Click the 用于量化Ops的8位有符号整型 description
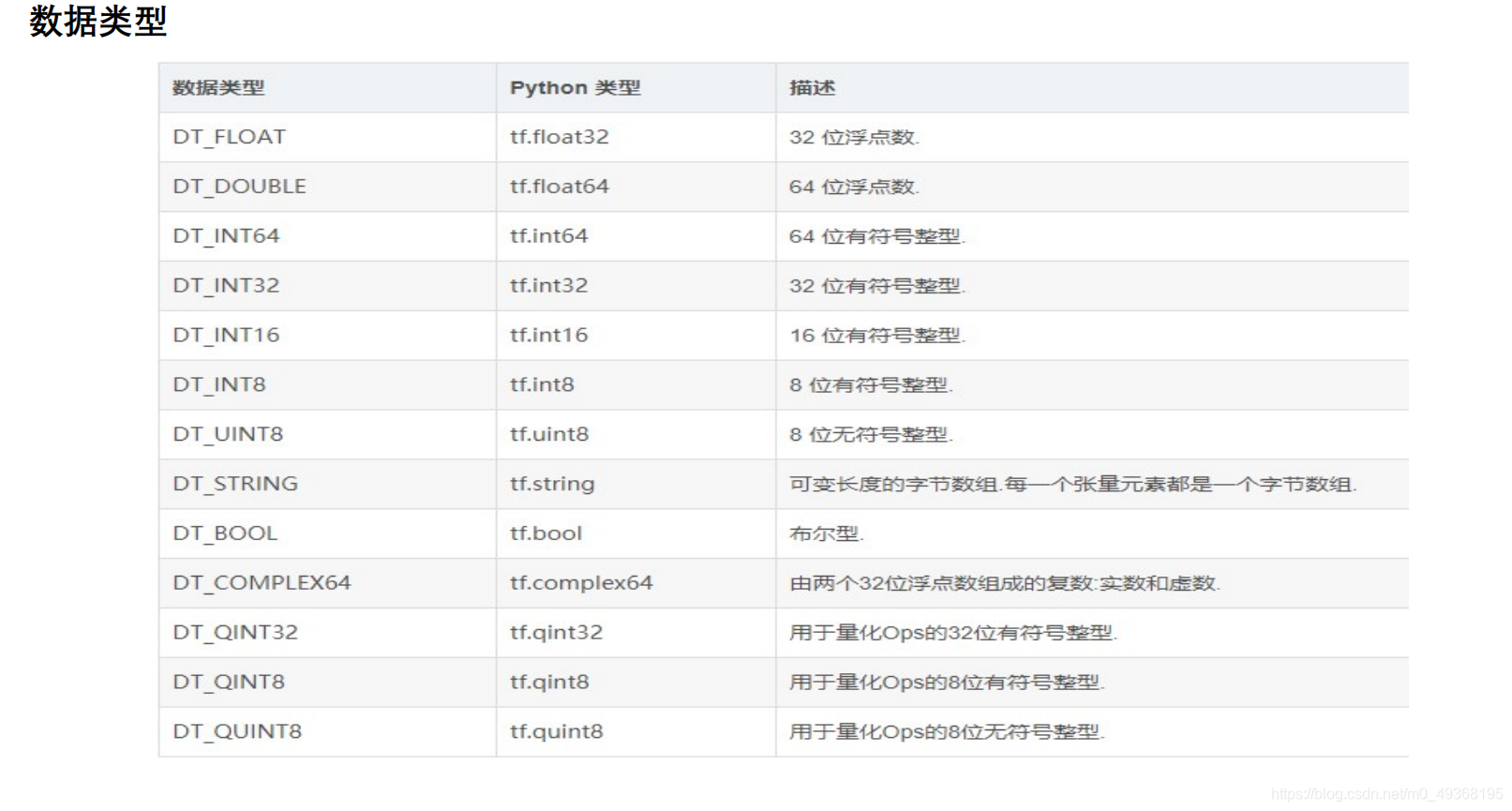This screenshot has width=1512, height=811. [x=947, y=683]
